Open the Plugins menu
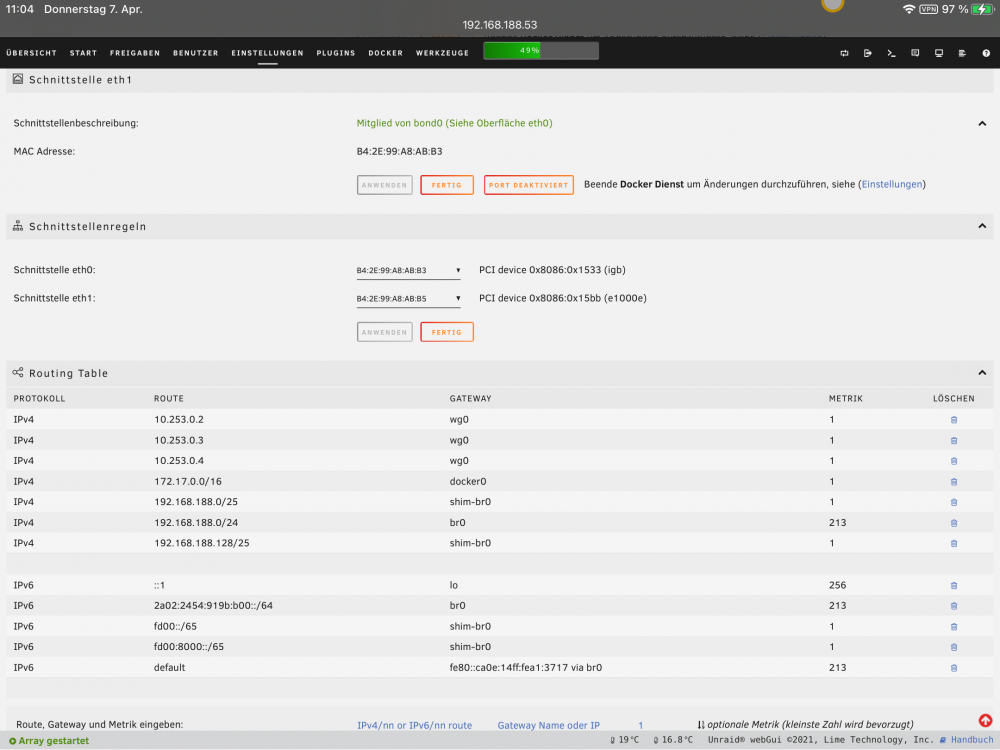Screen dimensions: 1000x750 tap(335, 53)
